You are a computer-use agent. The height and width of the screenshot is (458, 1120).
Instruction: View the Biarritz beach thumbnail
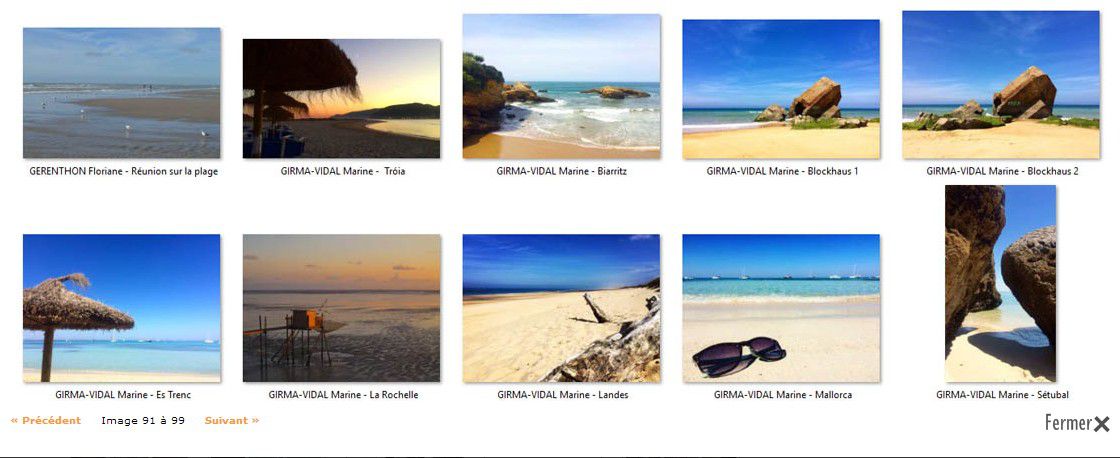(561, 86)
